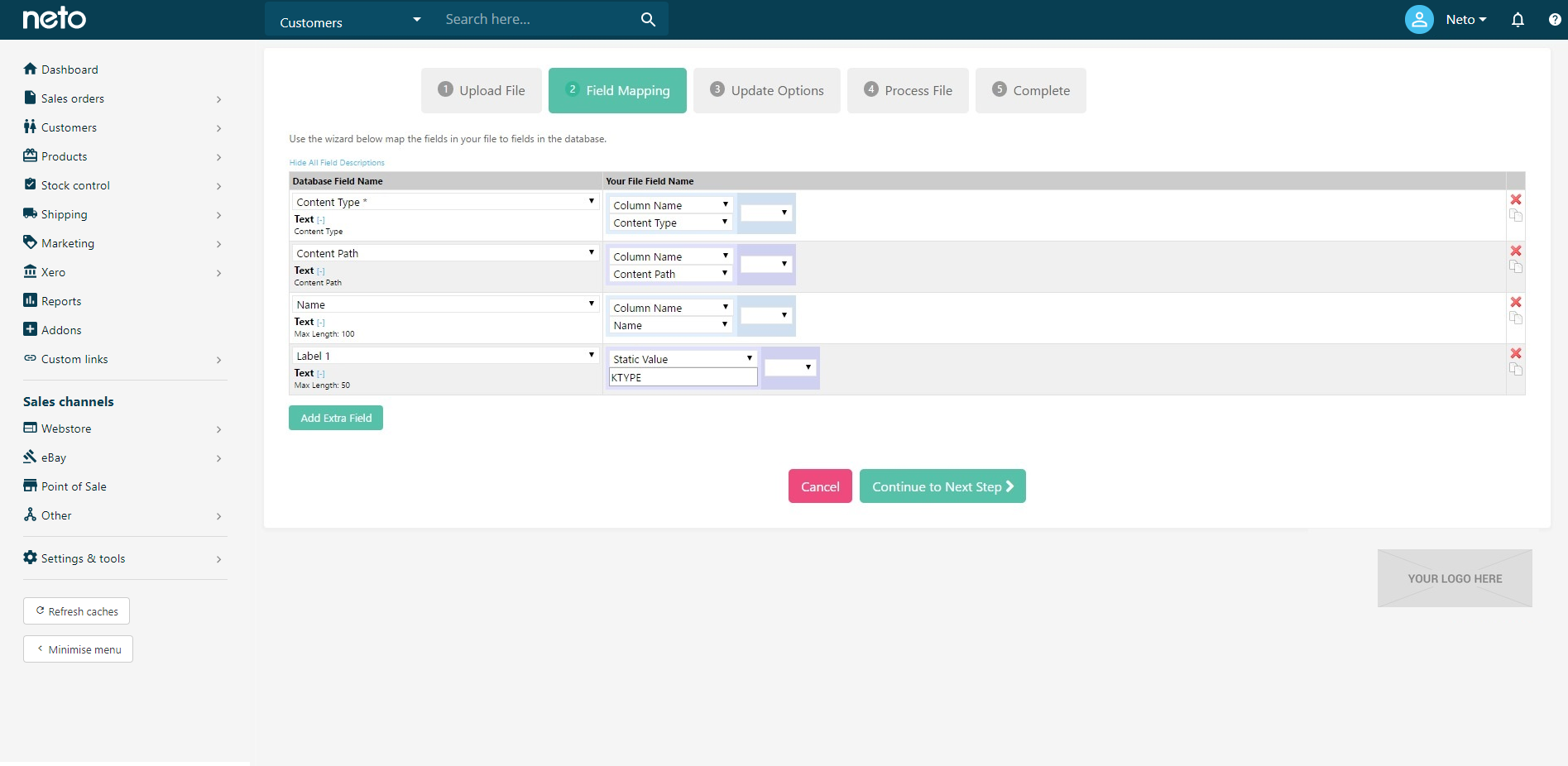Duplicate the Content Path mapping row
The image size is (1568, 766).
click(x=1516, y=266)
